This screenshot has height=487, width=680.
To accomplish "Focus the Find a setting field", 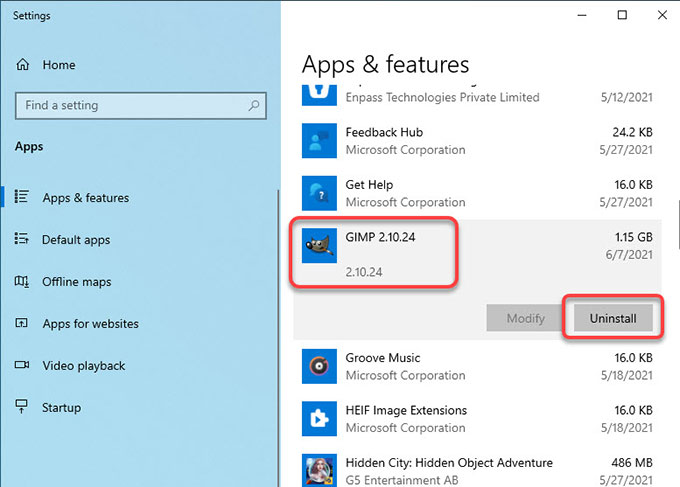I will (141, 105).
